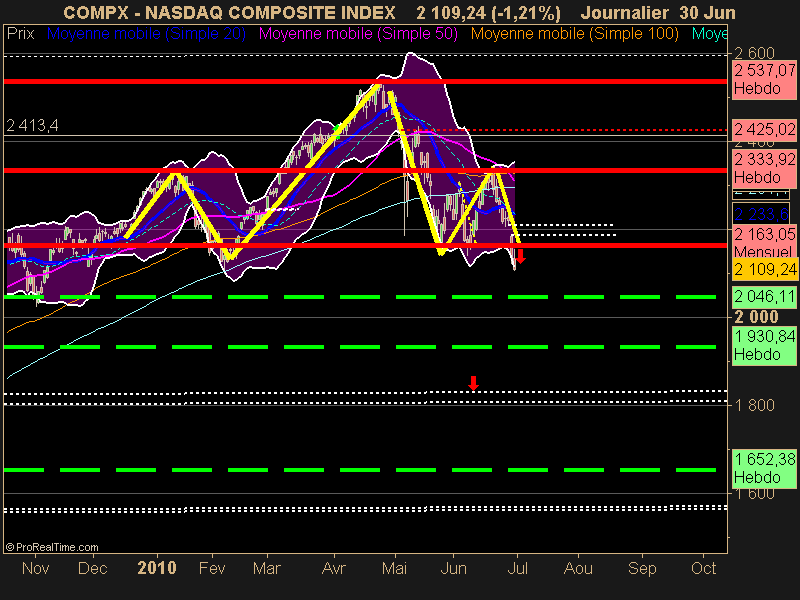Click the COMPX - NASDAQ COMPOSITE INDEX title
This screenshot has width=800, height=600.
tap(229, 12)
